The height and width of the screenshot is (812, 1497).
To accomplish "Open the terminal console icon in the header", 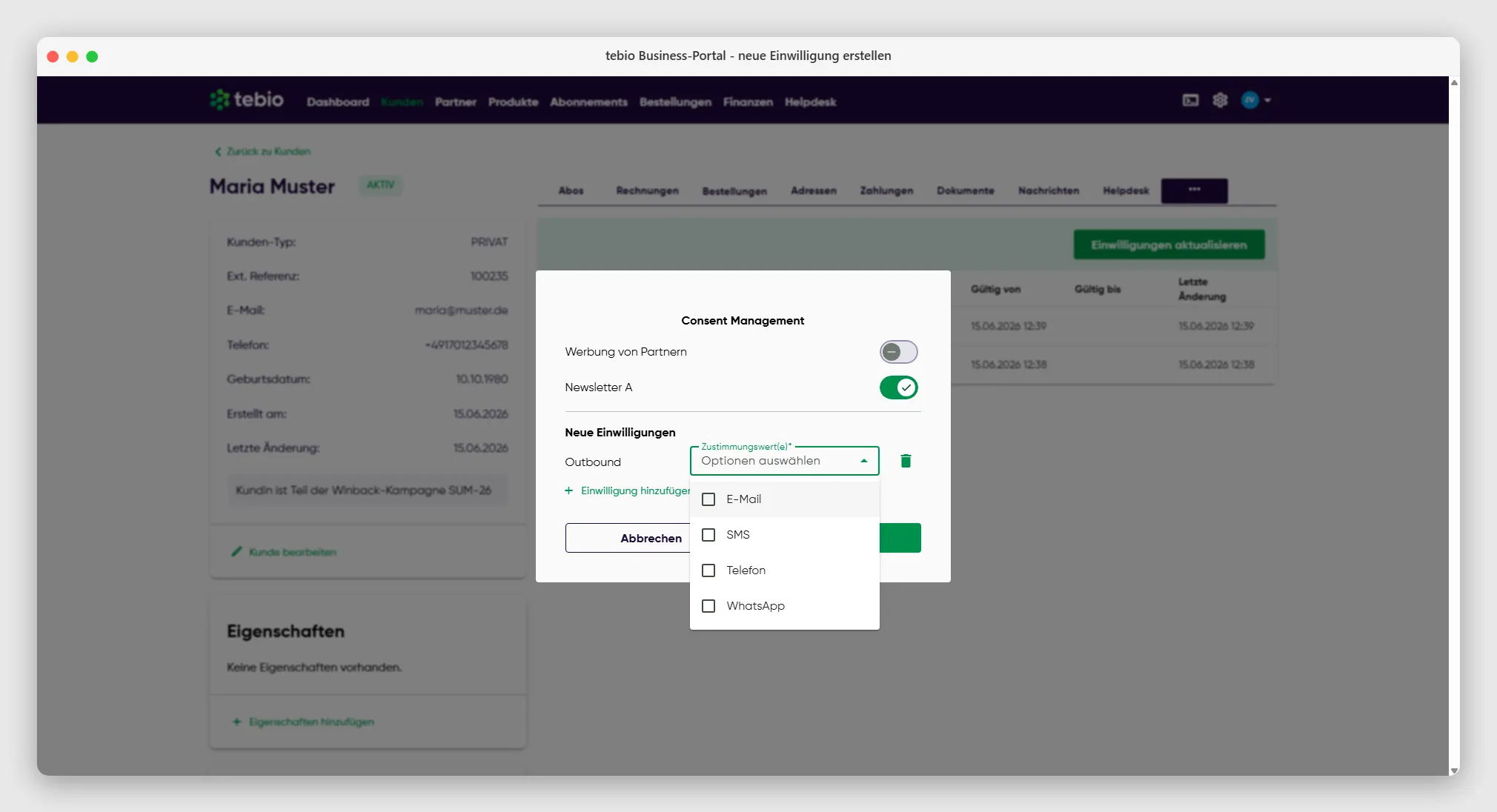I will pos(1190,100).
